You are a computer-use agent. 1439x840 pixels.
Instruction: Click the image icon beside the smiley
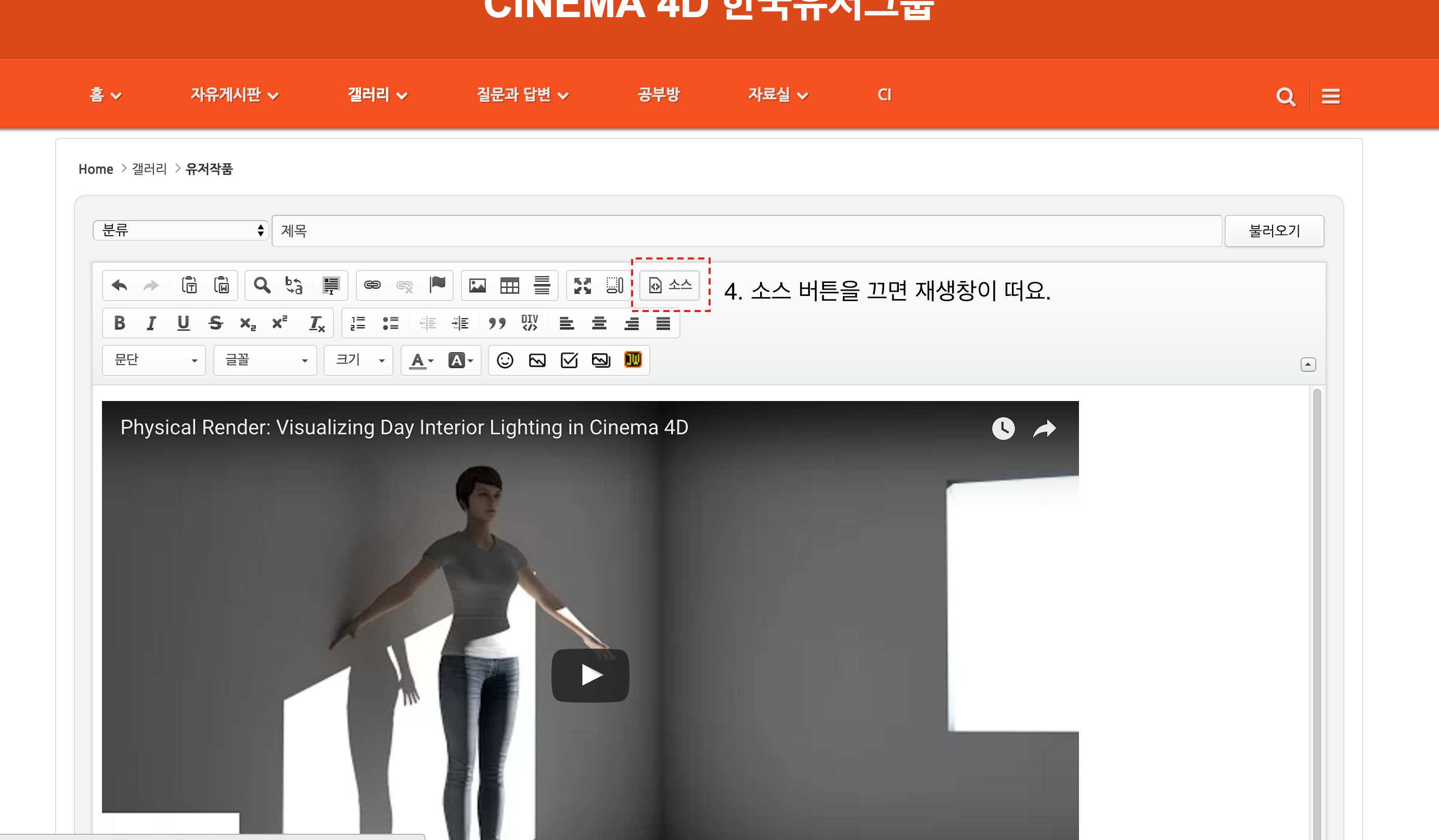pyautogui.click(x=537, y=360)
